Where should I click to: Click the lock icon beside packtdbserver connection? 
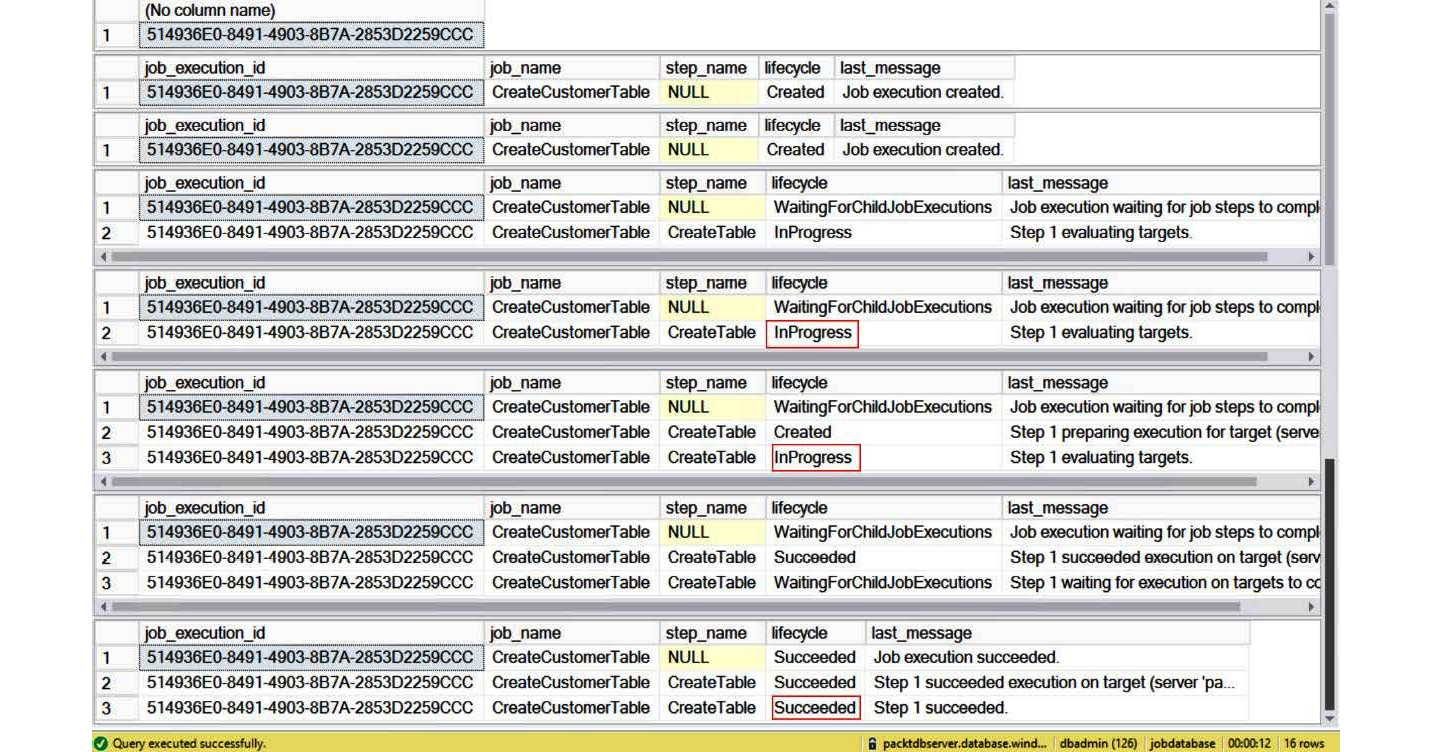tap(872, 744)
